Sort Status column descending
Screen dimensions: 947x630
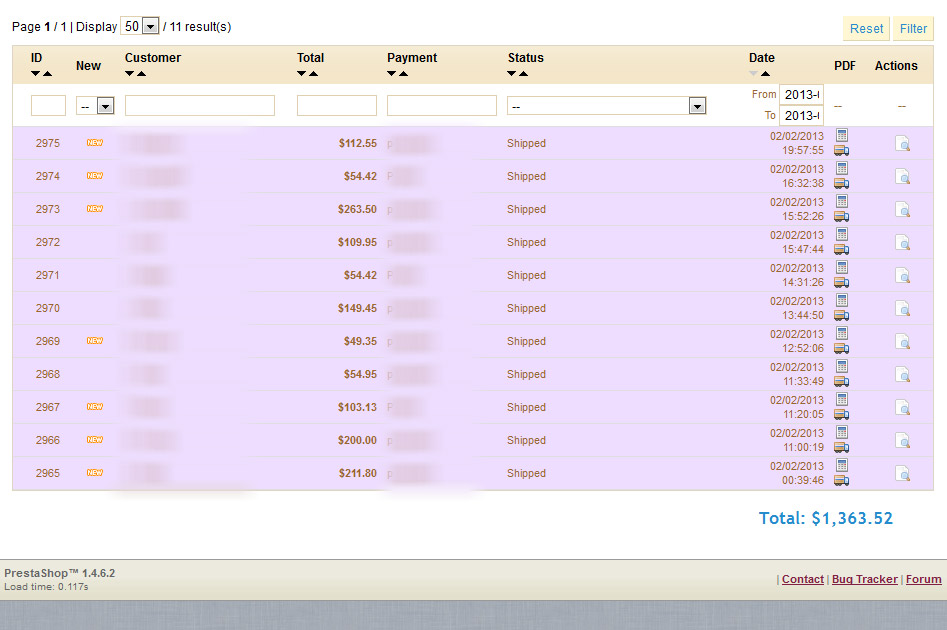tap(512, 74)
